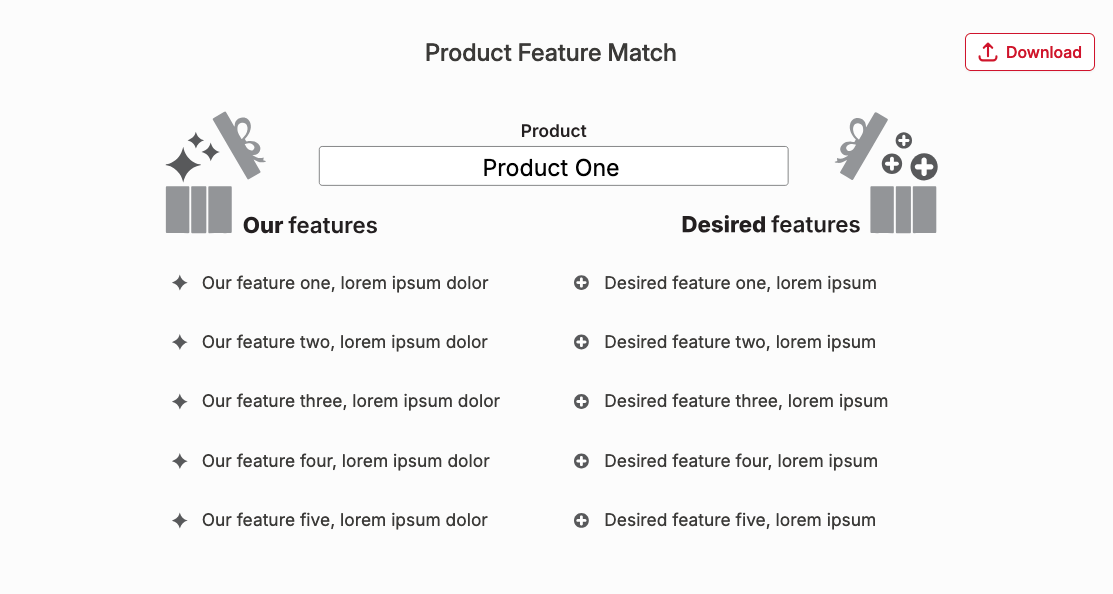Click the upload icon inside the Download button

[989, 52]
